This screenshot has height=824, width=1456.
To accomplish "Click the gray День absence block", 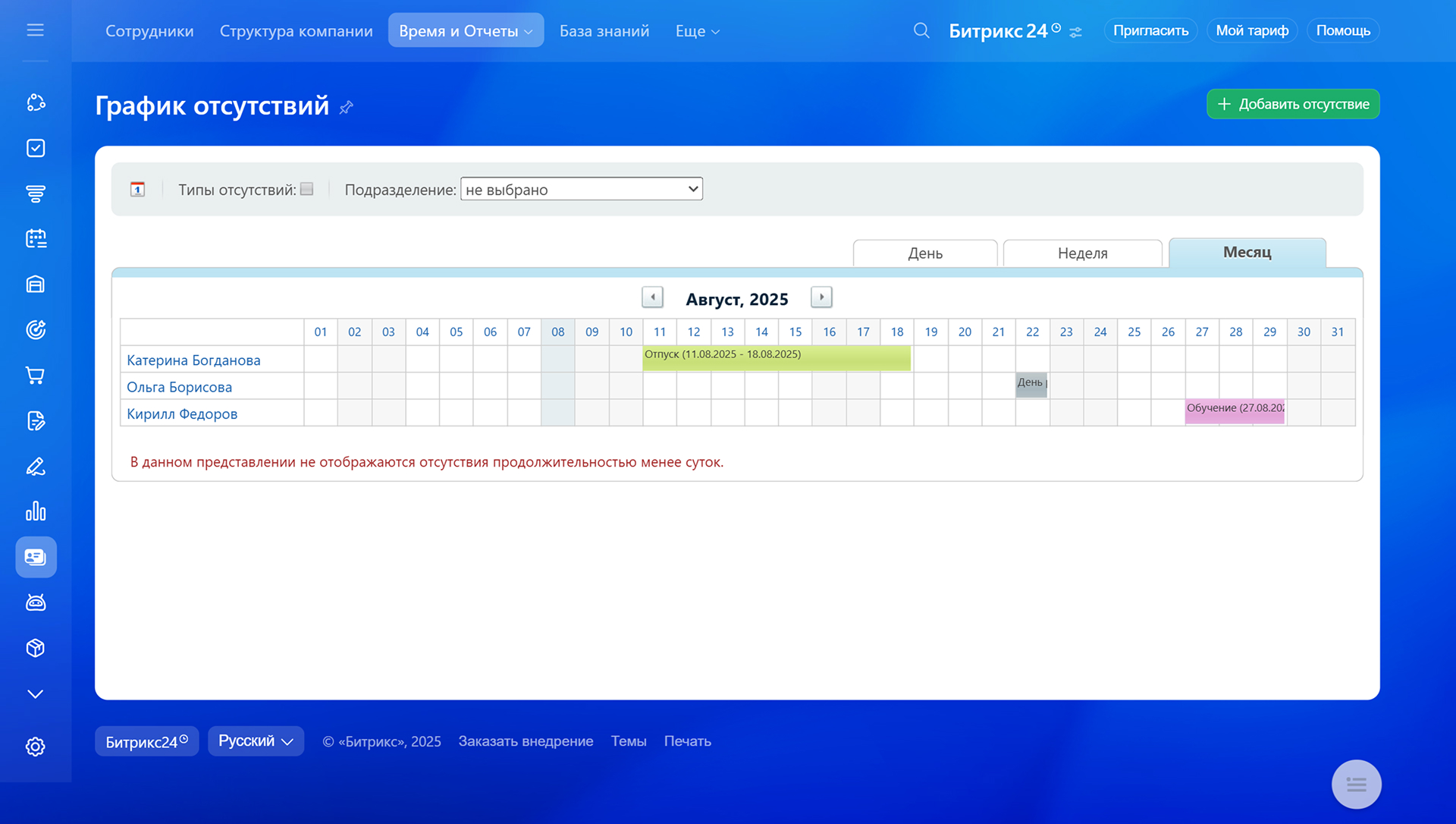I will click(x=1031, y=385).
